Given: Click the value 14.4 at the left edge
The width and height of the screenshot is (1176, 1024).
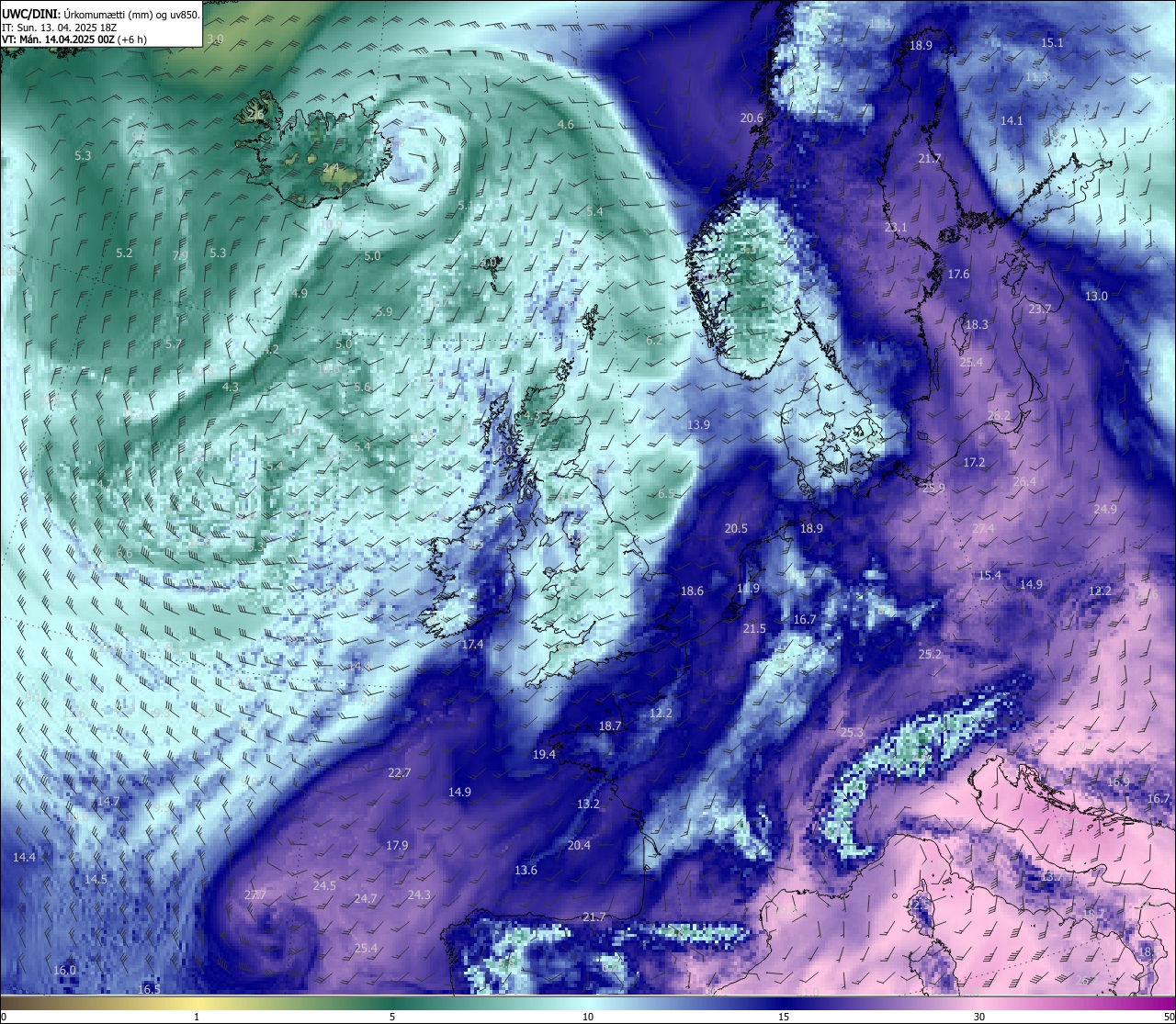Looking at the screenshot, I should (x=25, y=858).
